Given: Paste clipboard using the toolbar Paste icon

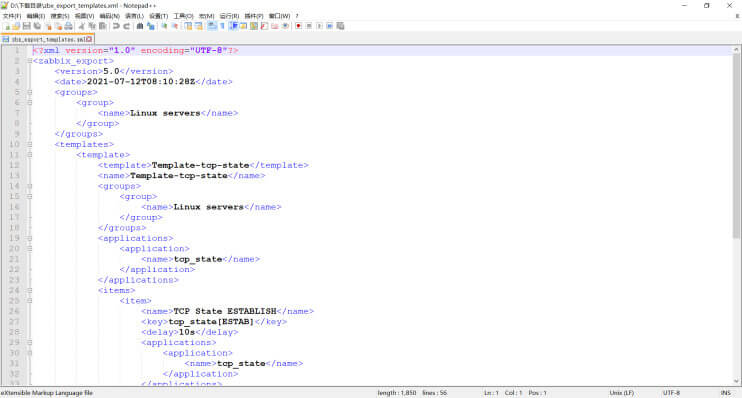Looking at the screenshot, I should click(102, 26).
